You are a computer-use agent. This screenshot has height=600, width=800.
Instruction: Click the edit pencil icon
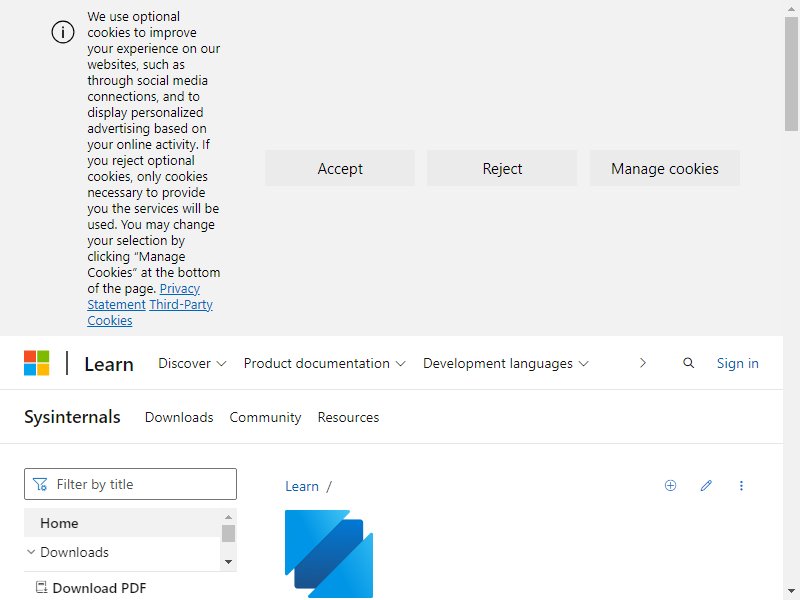[x=706, y=486]
